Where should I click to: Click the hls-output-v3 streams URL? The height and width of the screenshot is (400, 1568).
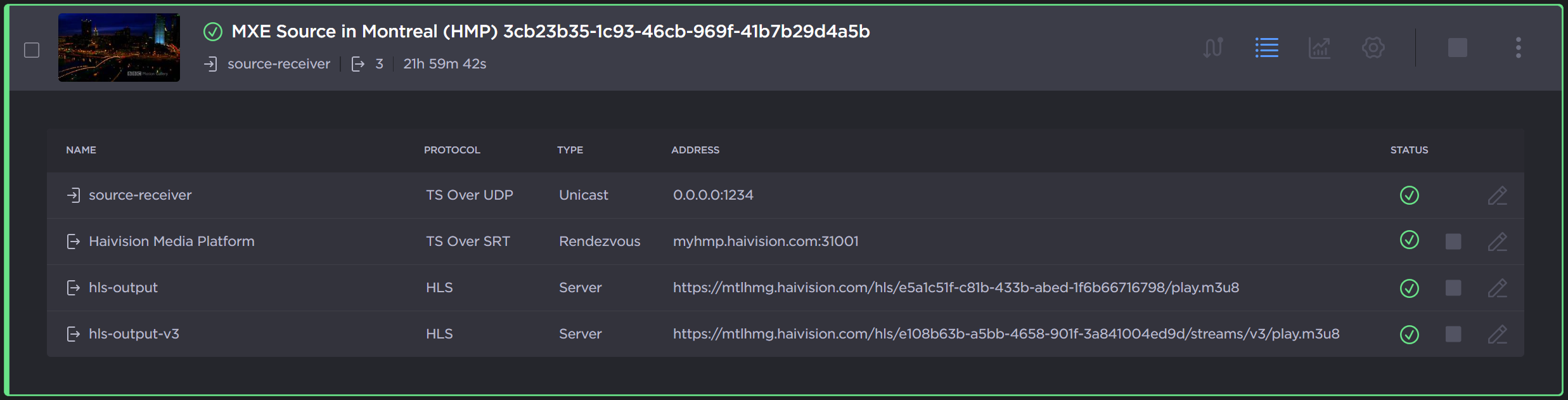click(1006, 334)
